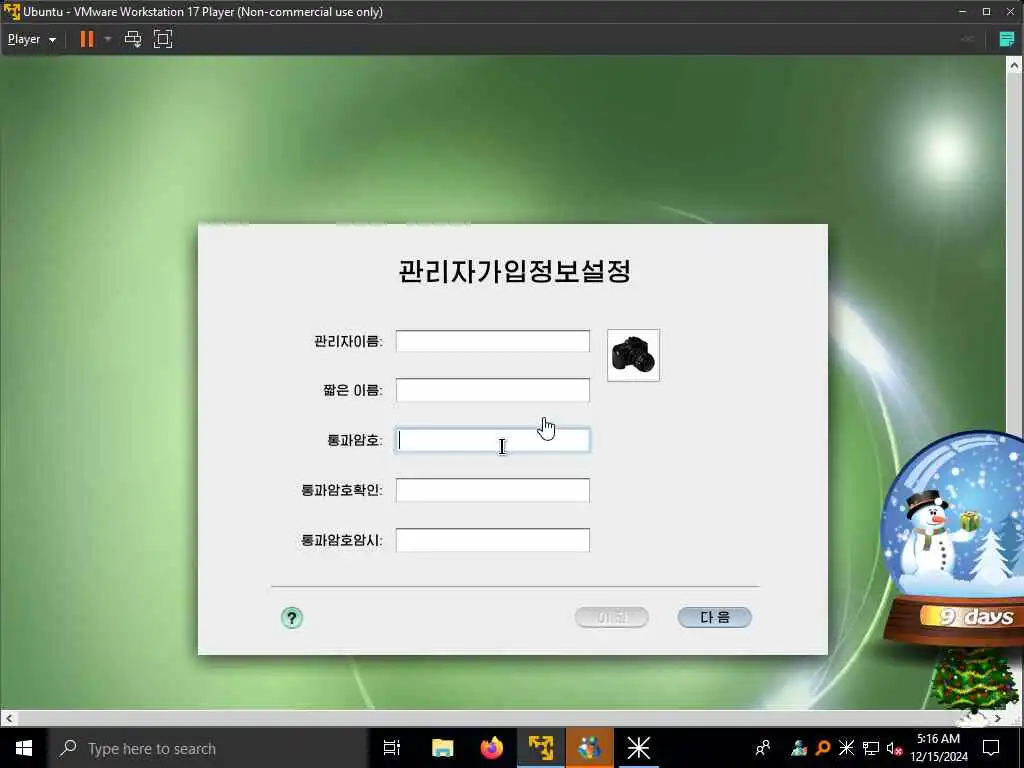The width and height of the screenshot is (1024, 768).
Task: Click the vertical scrollbar up arrow
Action: (1014, 65)
